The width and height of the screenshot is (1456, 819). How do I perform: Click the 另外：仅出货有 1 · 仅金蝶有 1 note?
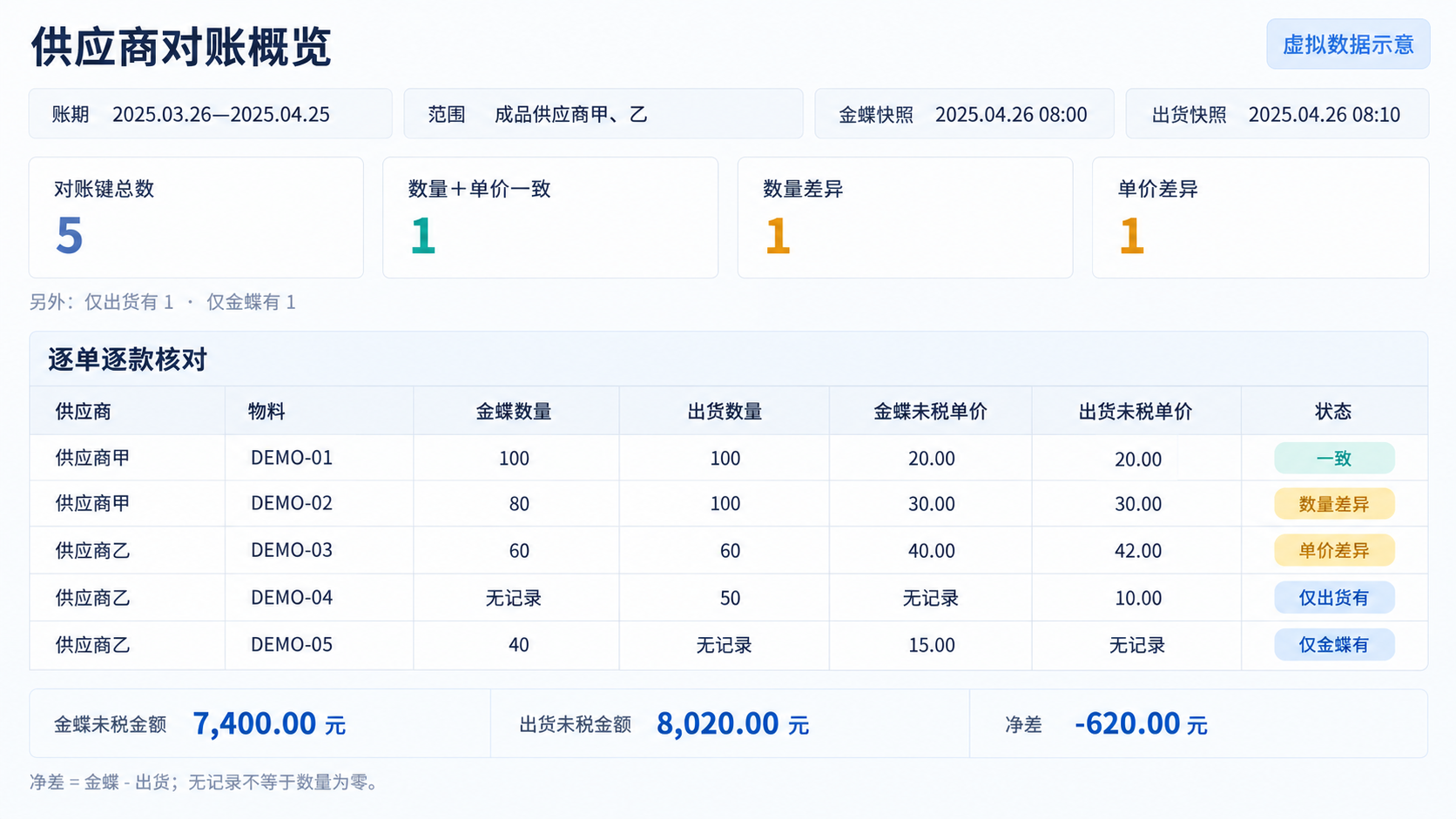(x=163, y=302)
